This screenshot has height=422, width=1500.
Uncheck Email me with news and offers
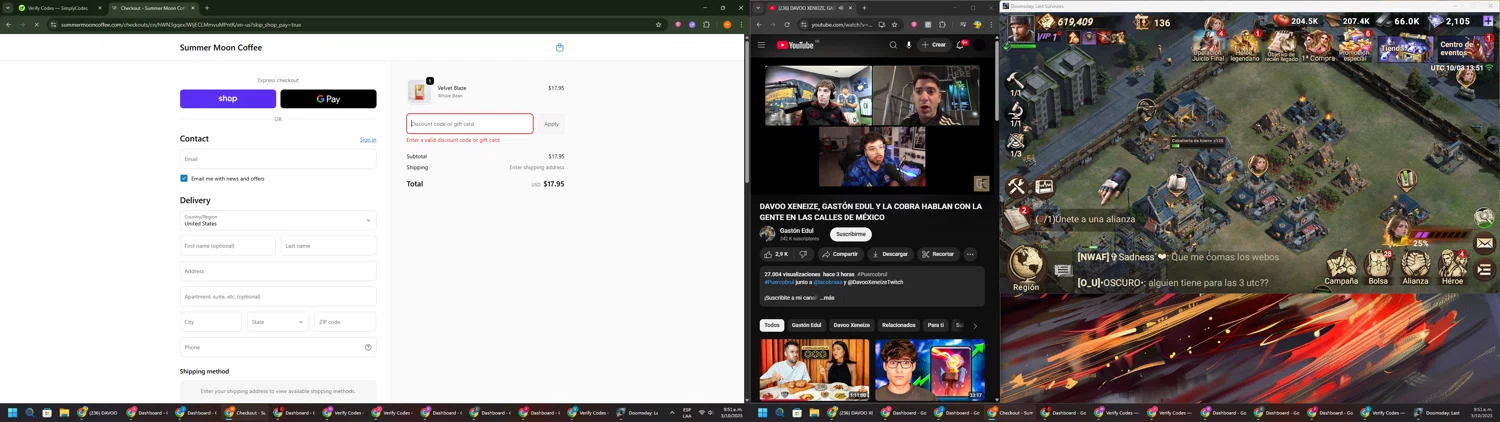click(x=184, y=178)
